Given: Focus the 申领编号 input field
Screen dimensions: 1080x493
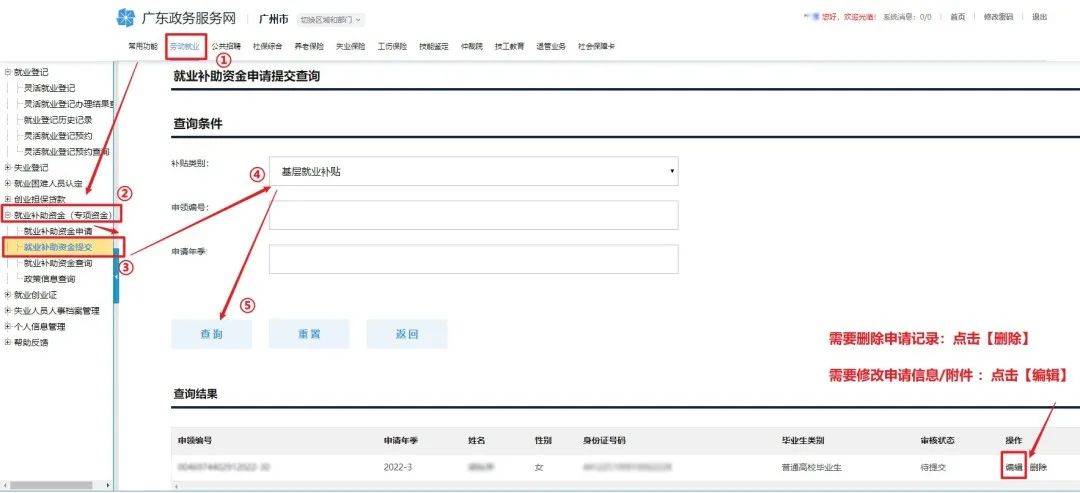Looking at the screenshot, I should [x=473, y=215].
